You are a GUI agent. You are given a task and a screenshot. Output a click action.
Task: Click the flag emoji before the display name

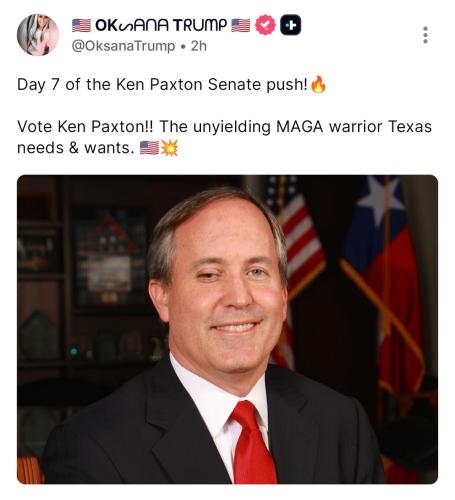(x=81, y=25)
